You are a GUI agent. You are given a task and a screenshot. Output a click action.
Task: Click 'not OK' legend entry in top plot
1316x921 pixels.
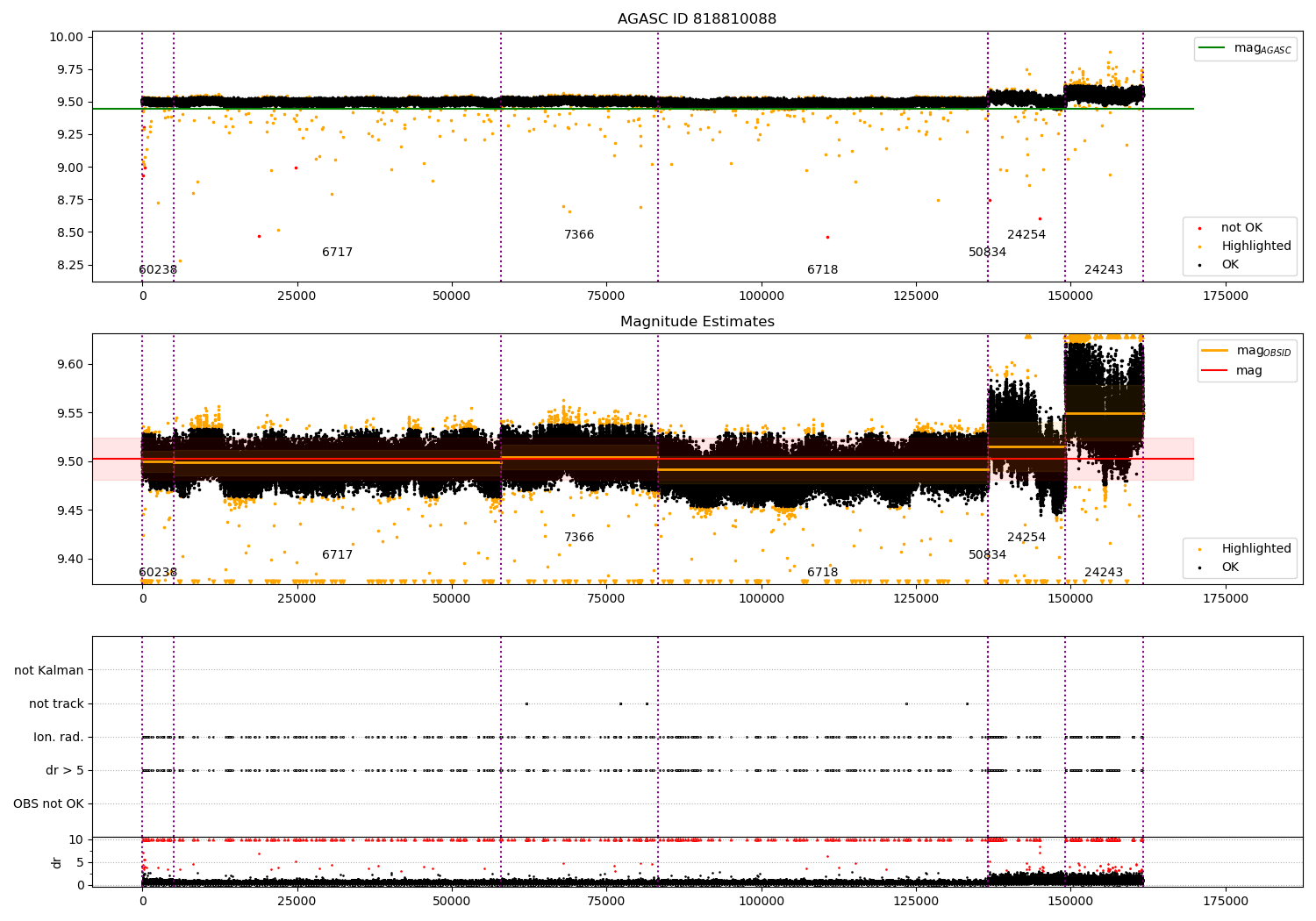click(x=1241, y=228)
